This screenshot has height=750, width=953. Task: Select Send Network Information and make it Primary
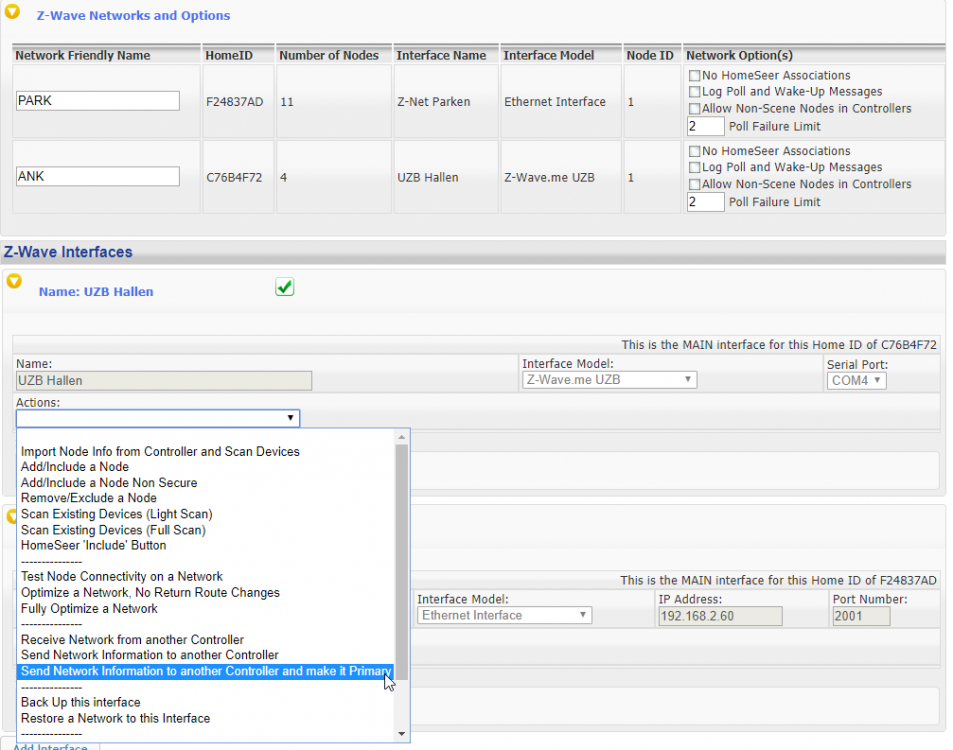(x=205, y=672)
